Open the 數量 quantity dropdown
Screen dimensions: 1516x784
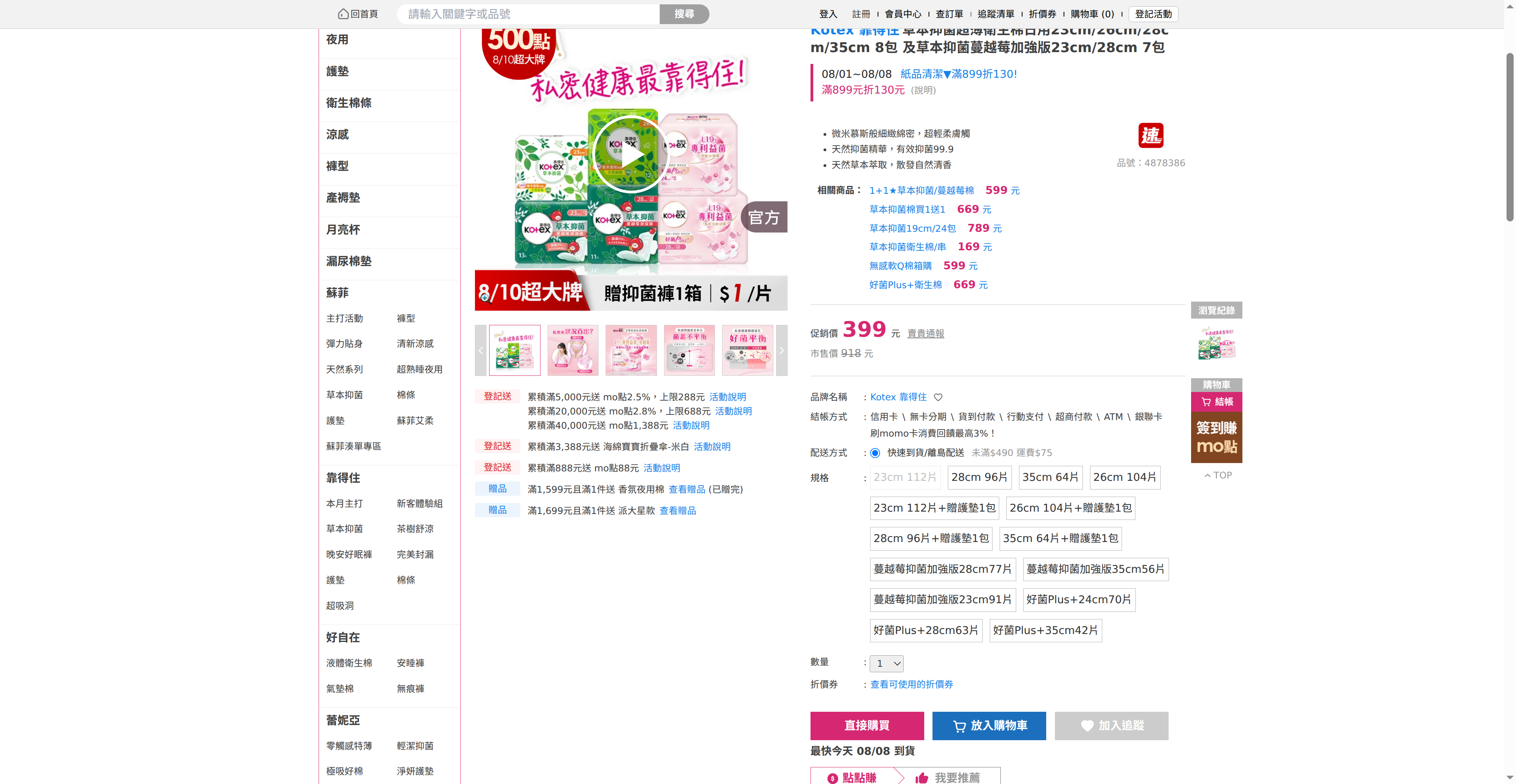[887, 663]
